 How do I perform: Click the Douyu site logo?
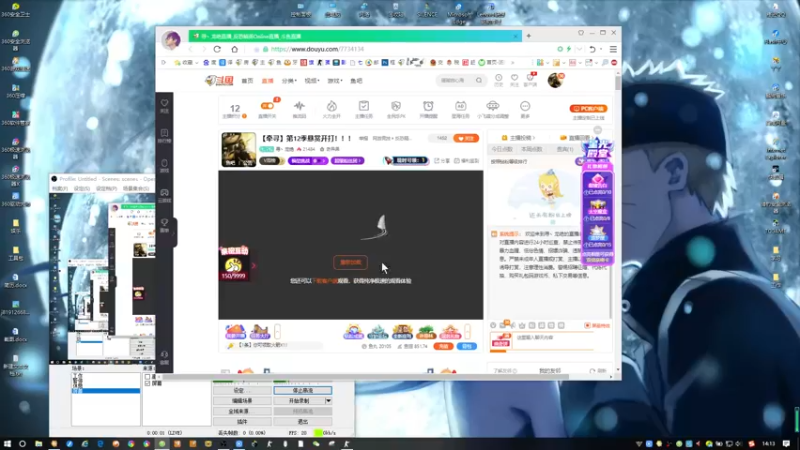pos(219,81)
